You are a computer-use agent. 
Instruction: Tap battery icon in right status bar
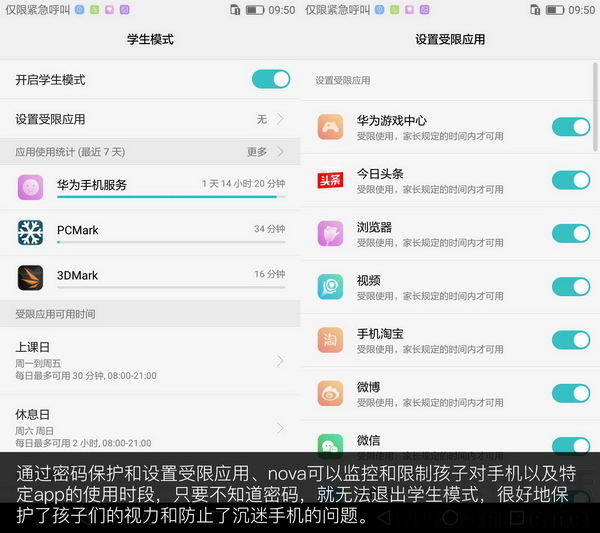click(x=555, y=10)
